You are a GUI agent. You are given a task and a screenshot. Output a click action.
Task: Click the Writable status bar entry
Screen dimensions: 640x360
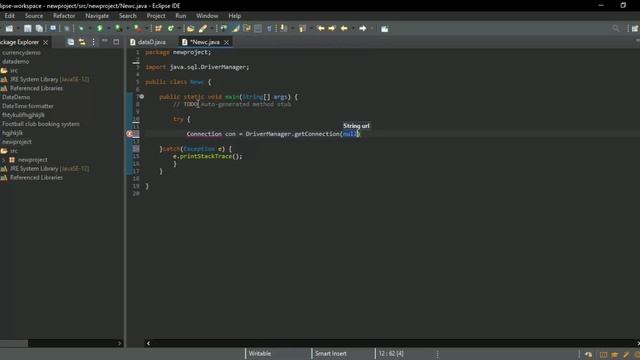(x=260, y=353)
